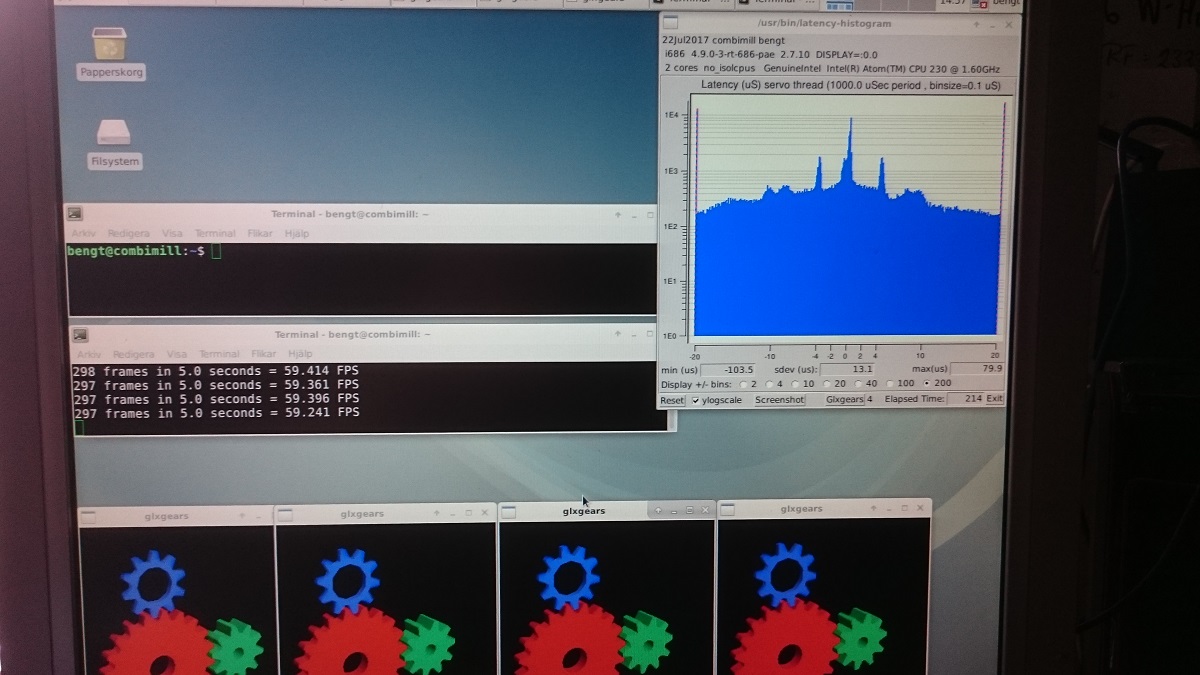Toggle the ylogscale checkbox
The width and height of the screenshot is (1200, 675).
696,400
